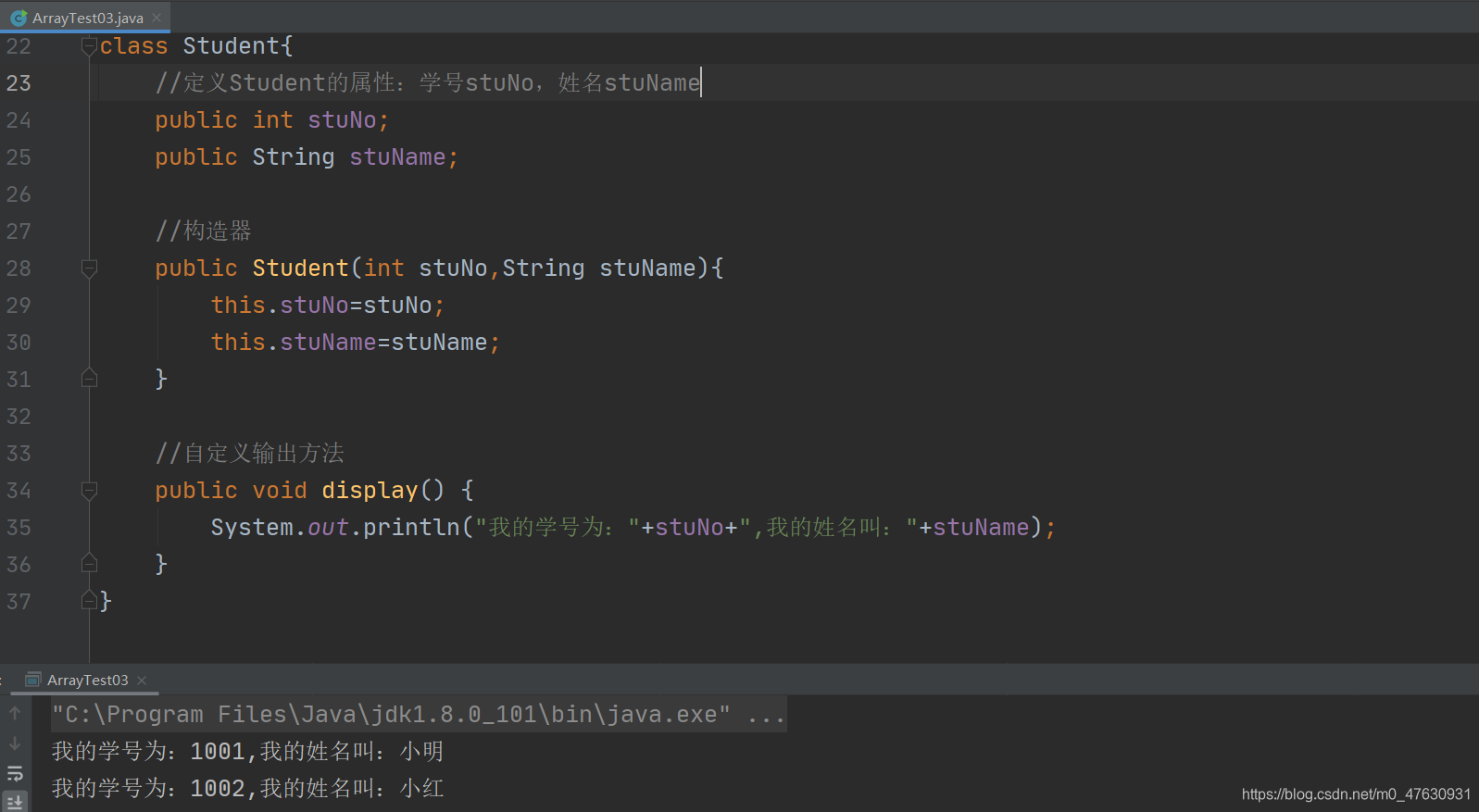Click the 'Student' constructor name on line 28
Screen dimensions: 1479x812
point(300,268)
